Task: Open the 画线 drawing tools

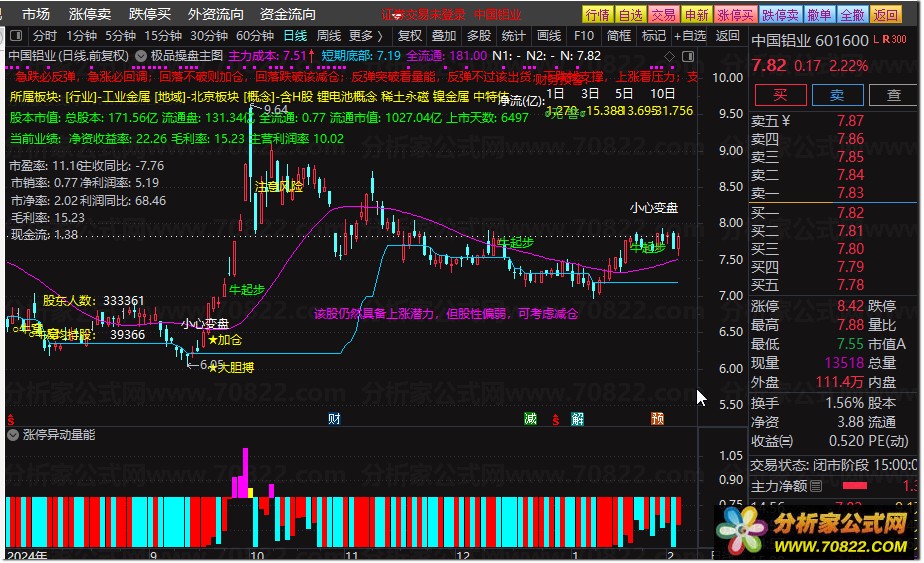Action: click(x=549, y=36)
